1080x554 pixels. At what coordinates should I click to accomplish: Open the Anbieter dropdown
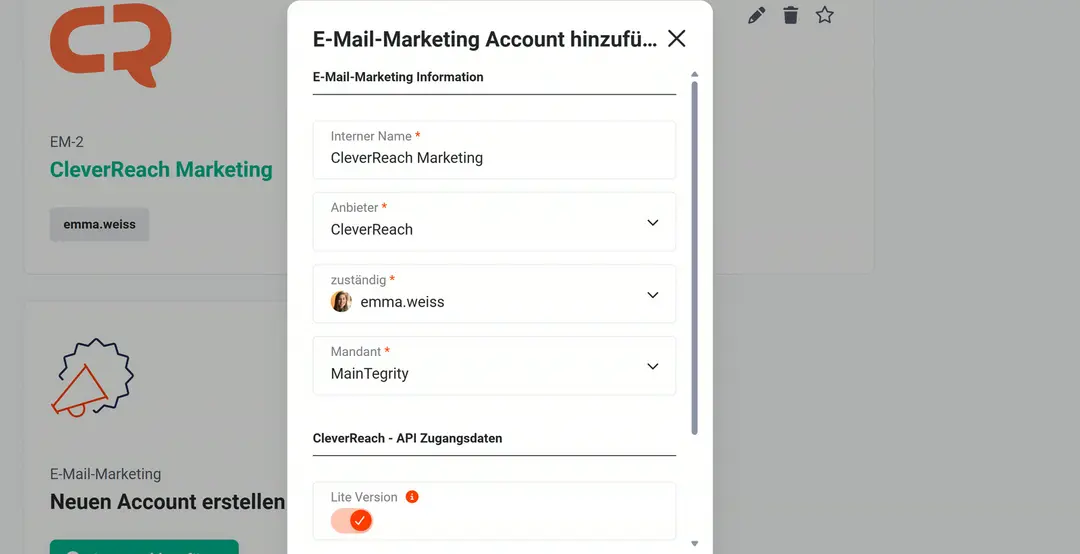(494, 222)
